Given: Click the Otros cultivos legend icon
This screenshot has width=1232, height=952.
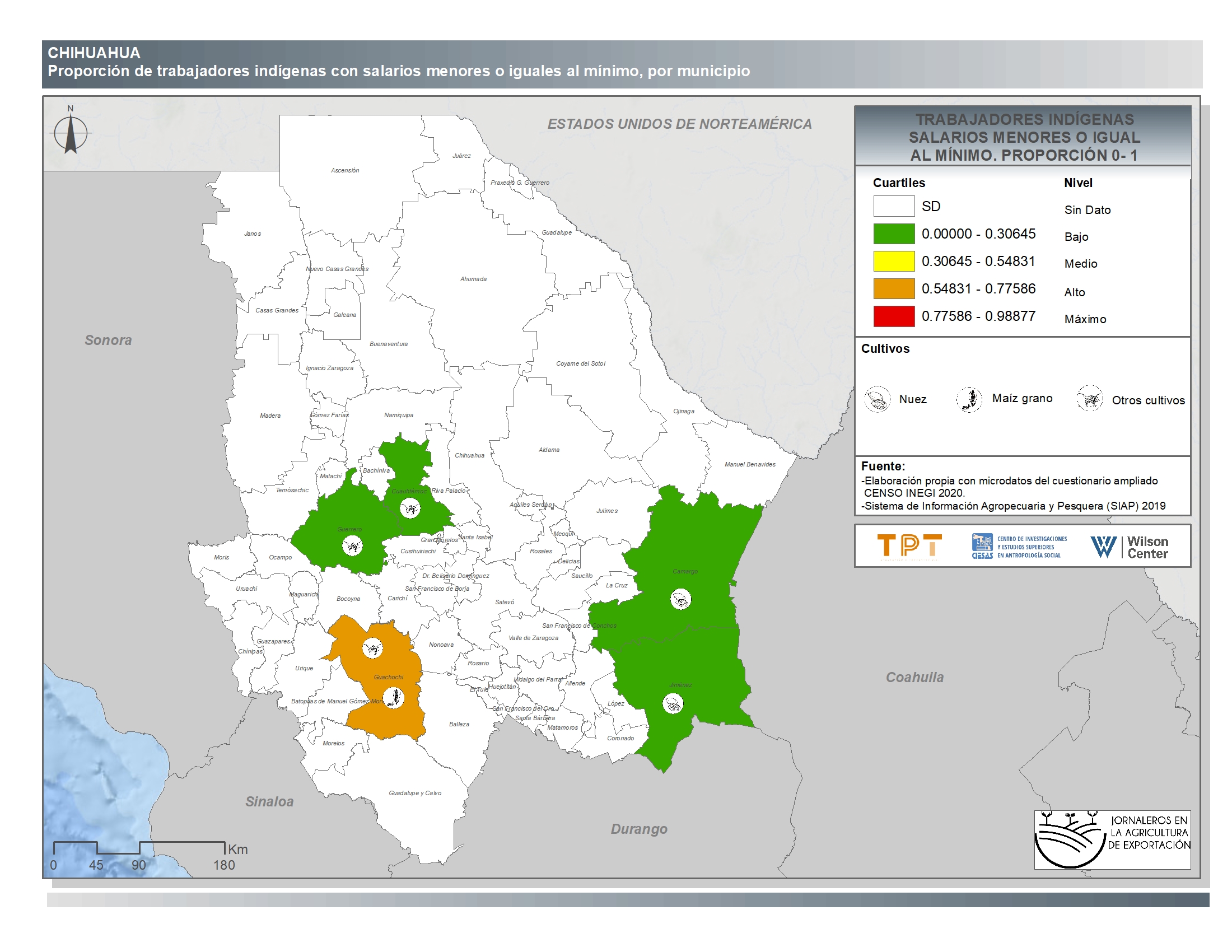Looking at the screenshot, I should [x=1090, y=399].
